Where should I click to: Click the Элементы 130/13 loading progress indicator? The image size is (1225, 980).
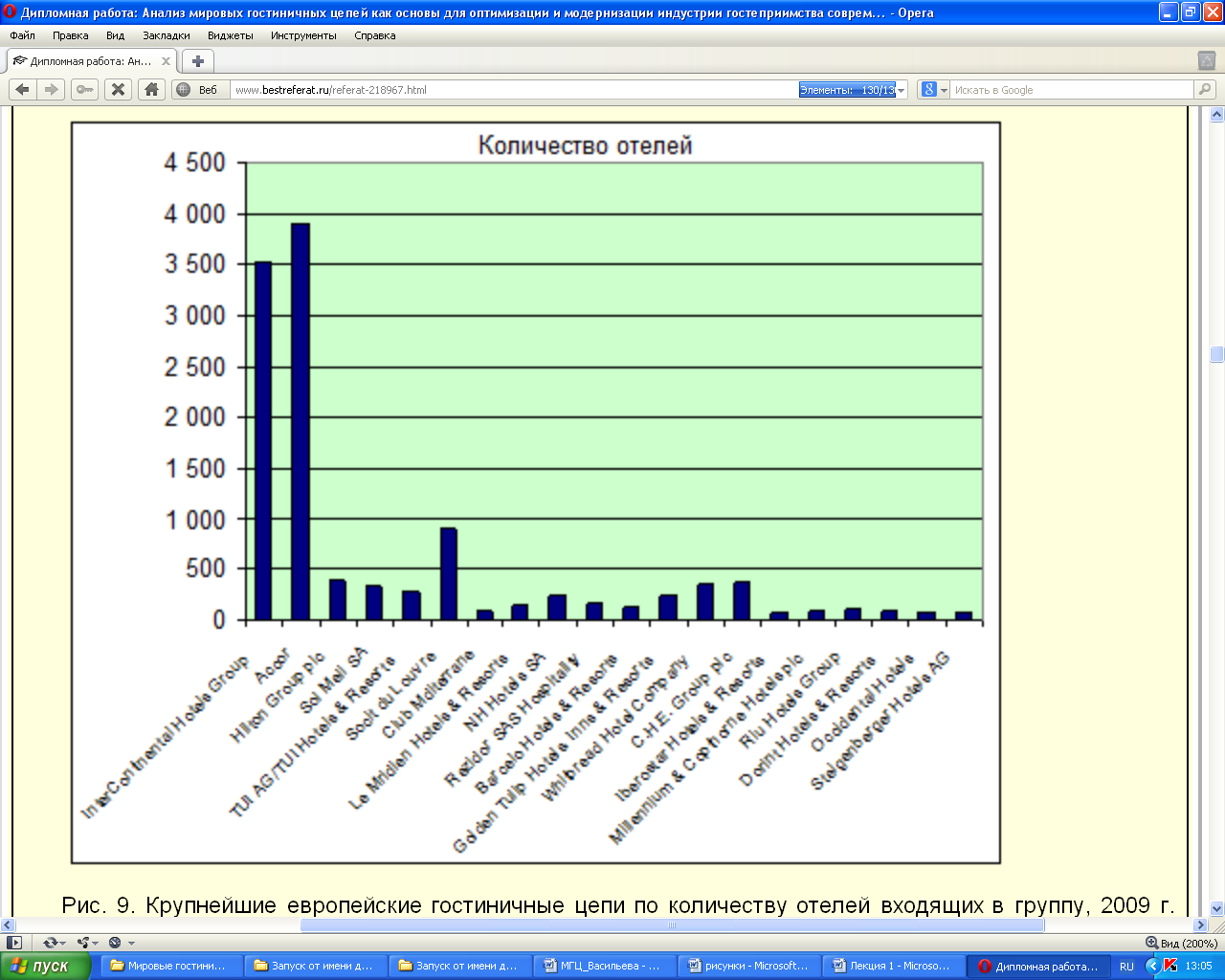coord(848,90)
